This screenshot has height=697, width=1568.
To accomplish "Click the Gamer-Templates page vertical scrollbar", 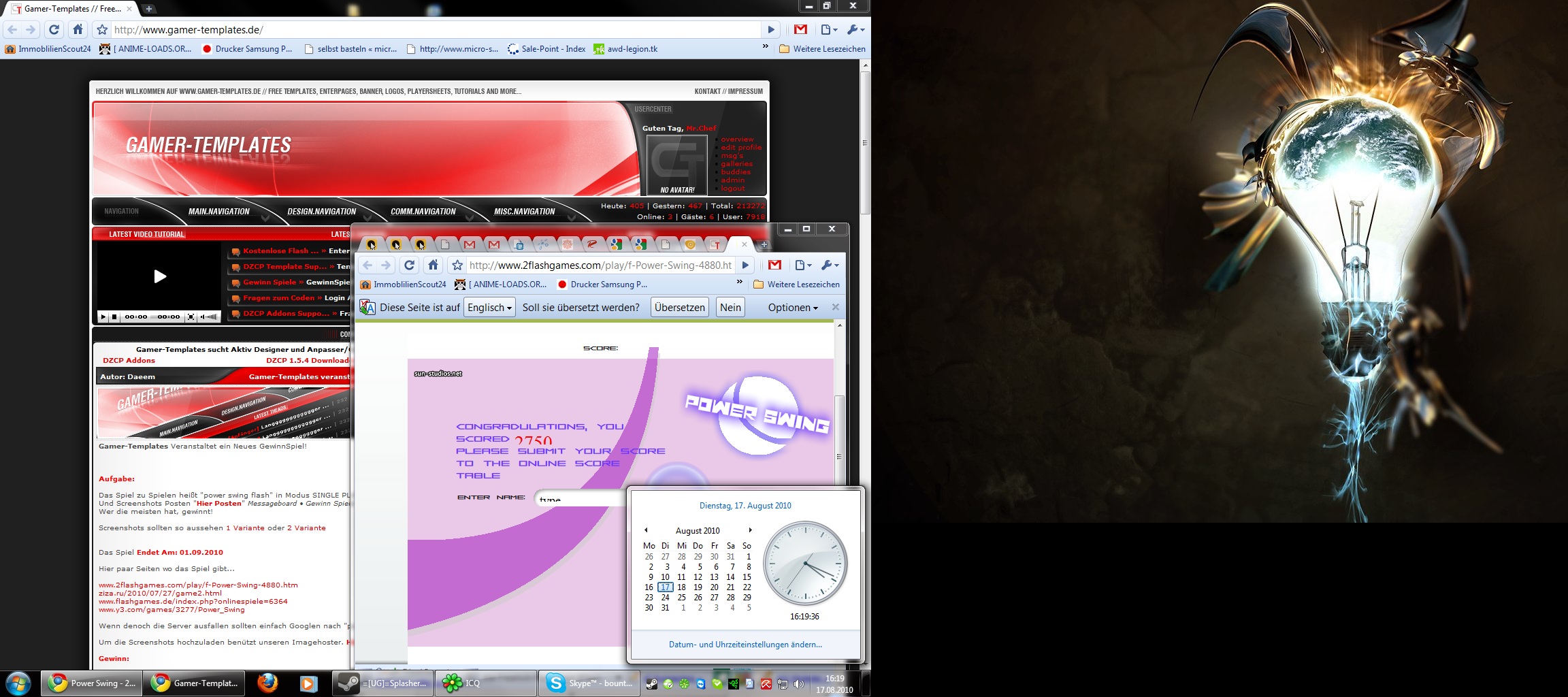I will tap(865, 143).
